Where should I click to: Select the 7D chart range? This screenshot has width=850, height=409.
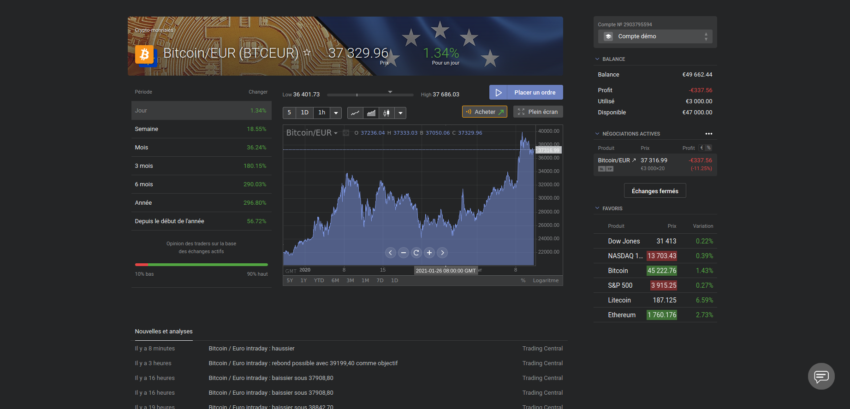(x=380, y=280)
